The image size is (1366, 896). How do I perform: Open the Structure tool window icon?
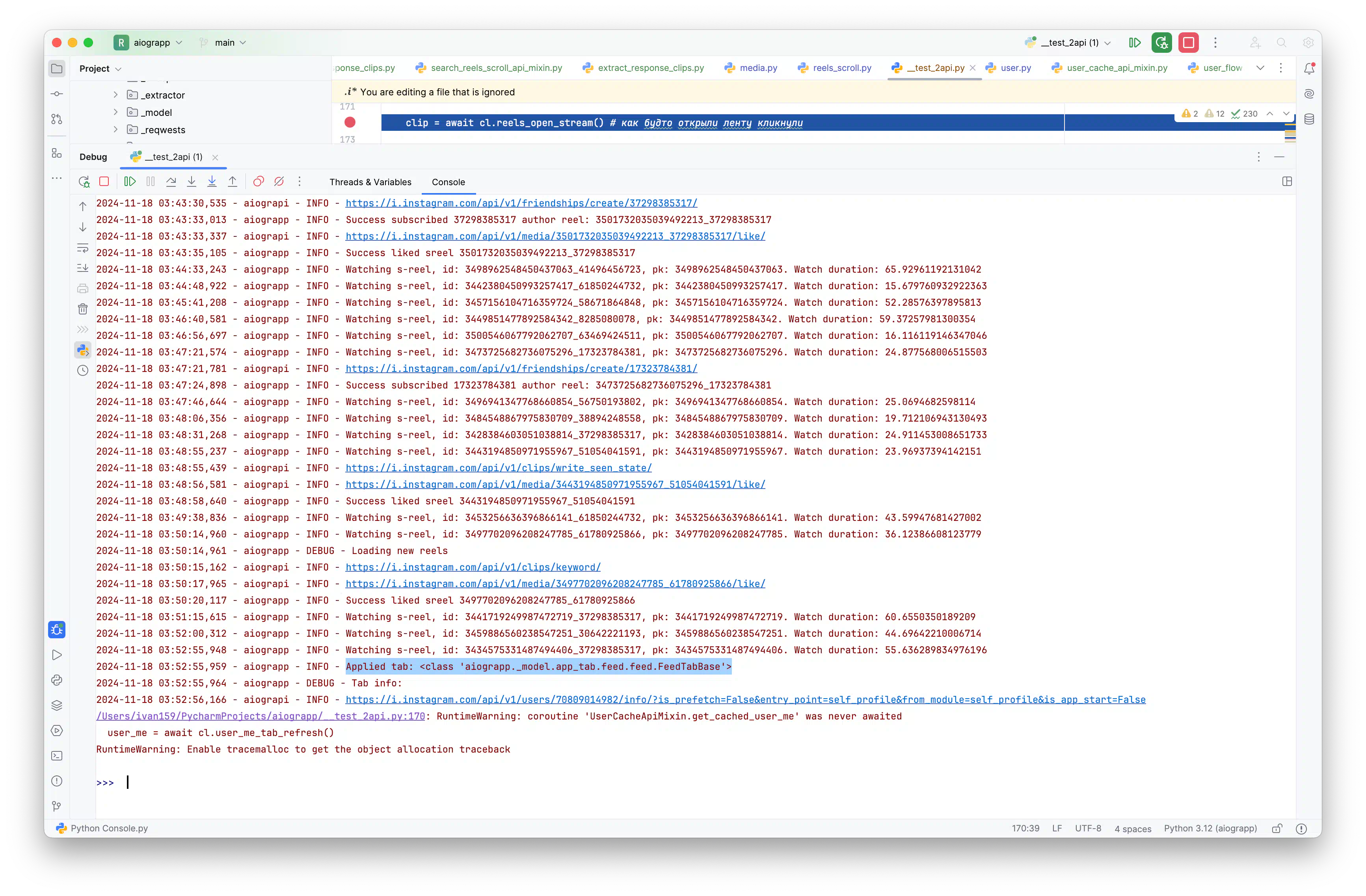point(57,153)
